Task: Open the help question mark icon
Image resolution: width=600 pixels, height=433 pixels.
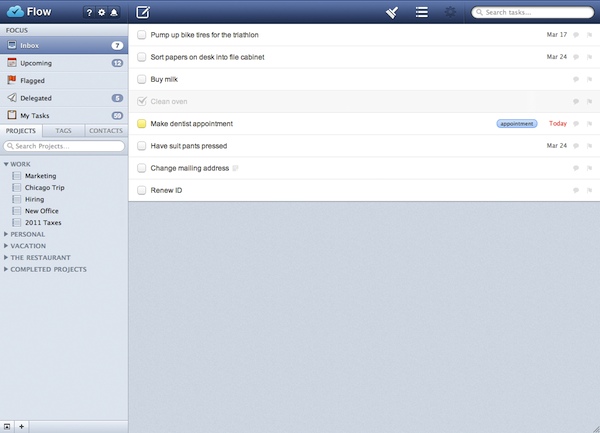Action: tap(89, 13)
